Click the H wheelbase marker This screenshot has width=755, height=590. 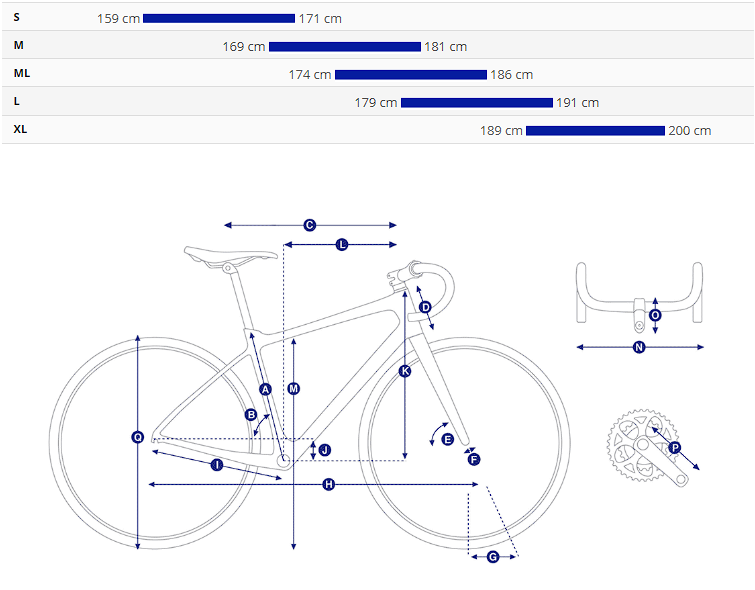(328, 485)
